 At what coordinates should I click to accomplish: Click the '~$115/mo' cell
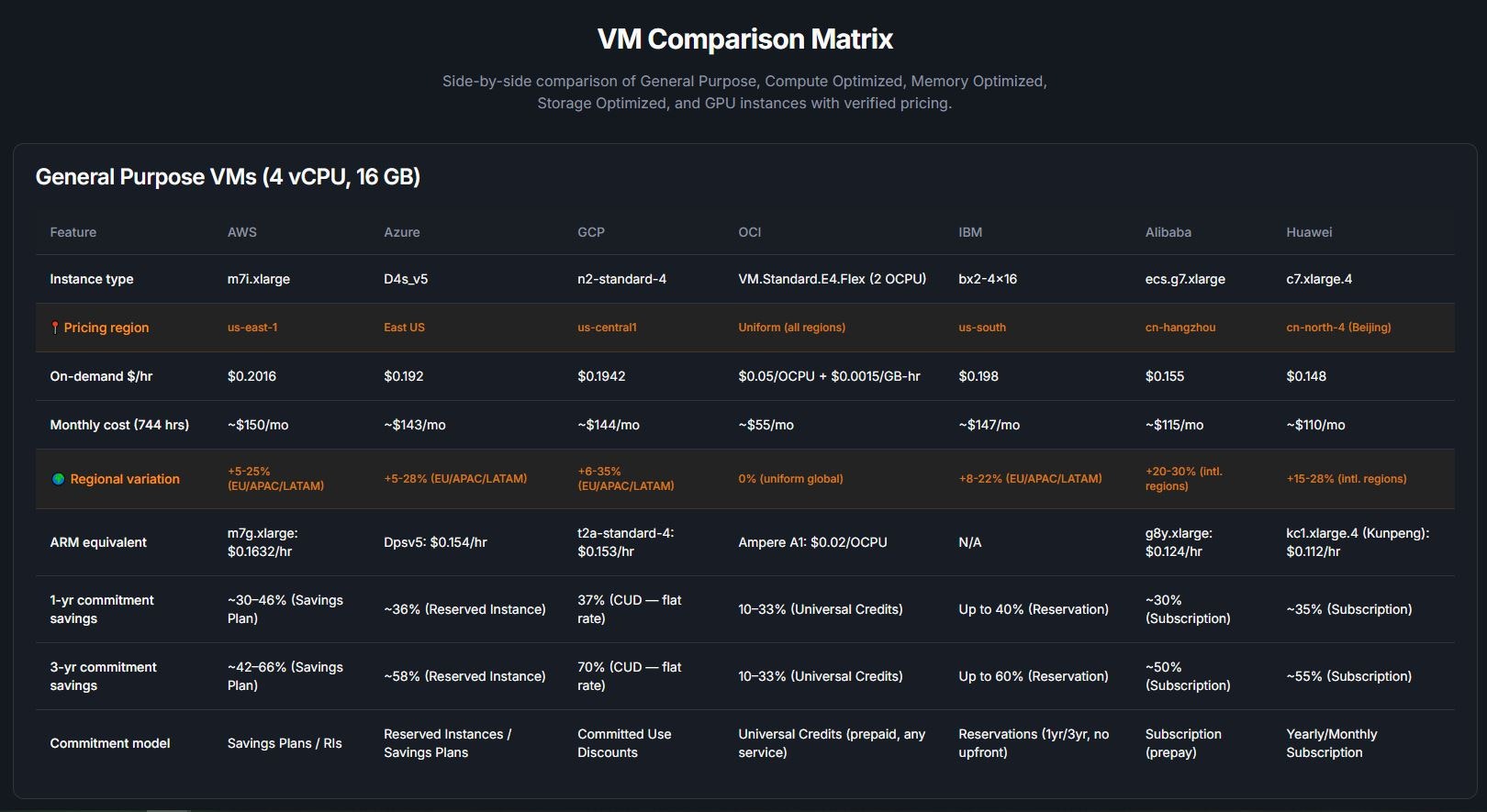[1174, 425]
